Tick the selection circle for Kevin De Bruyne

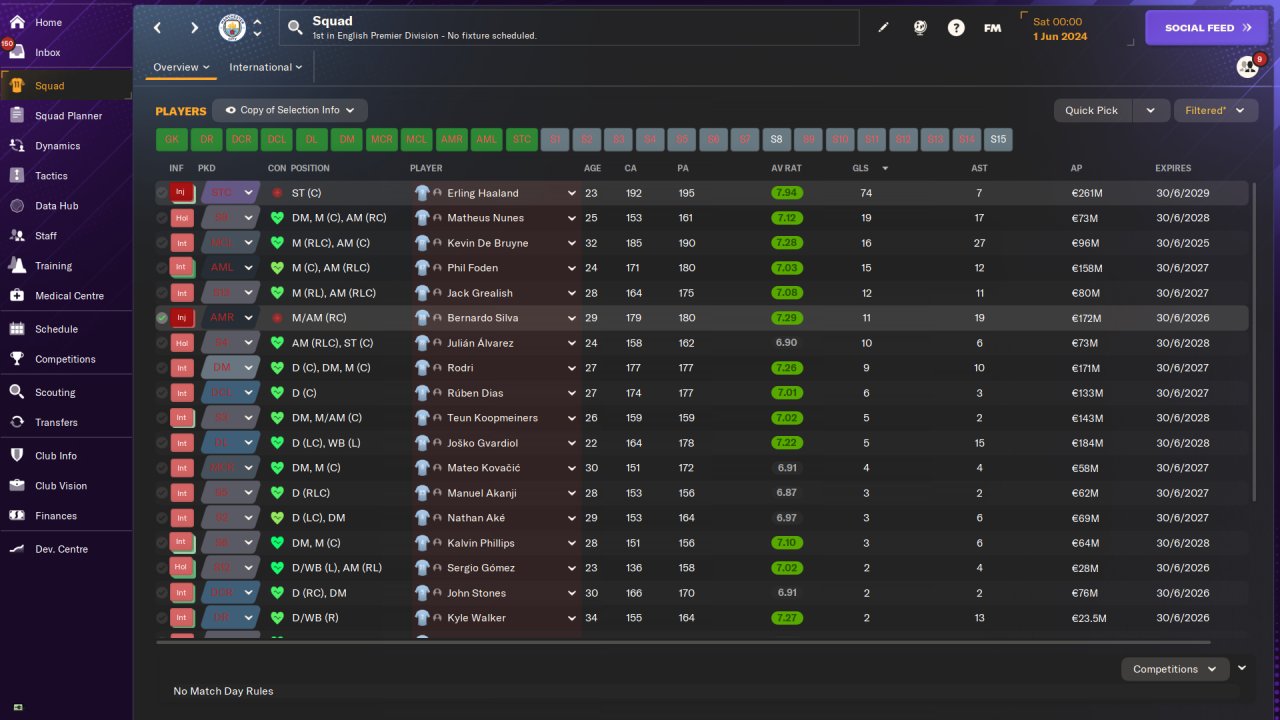point(162,243)
